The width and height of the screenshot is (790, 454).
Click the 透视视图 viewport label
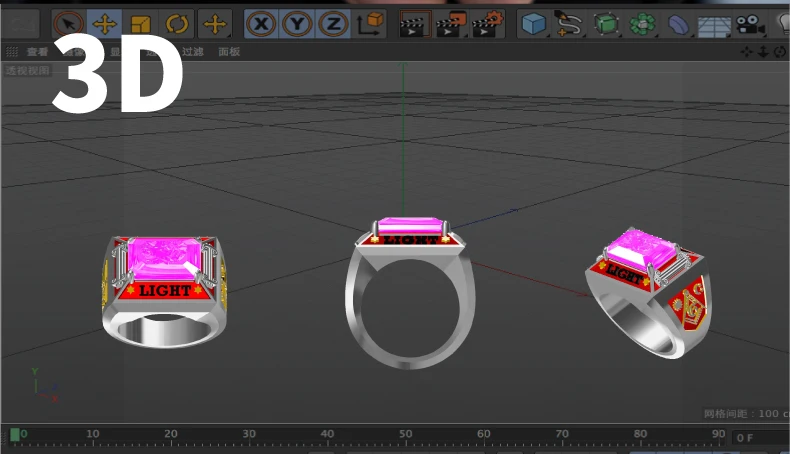point(28,71)
